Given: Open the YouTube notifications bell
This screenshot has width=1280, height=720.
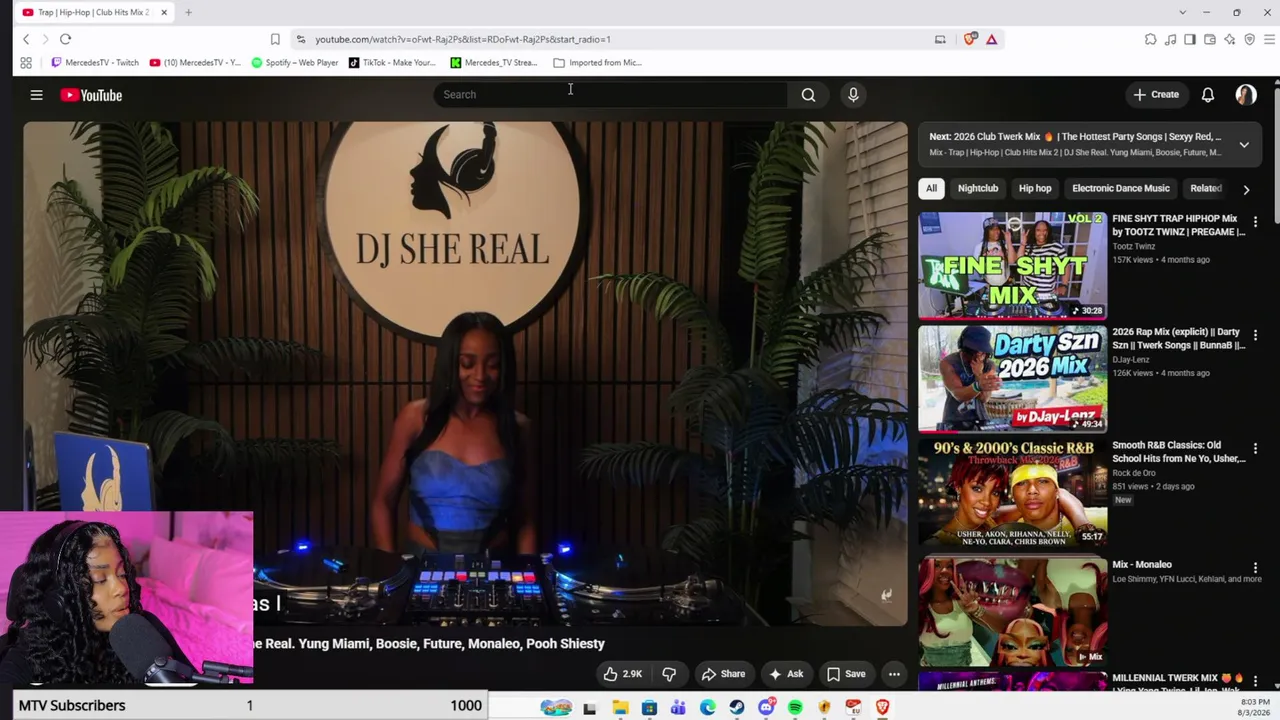Looking at the screenshot, I should pos(1208,94).
